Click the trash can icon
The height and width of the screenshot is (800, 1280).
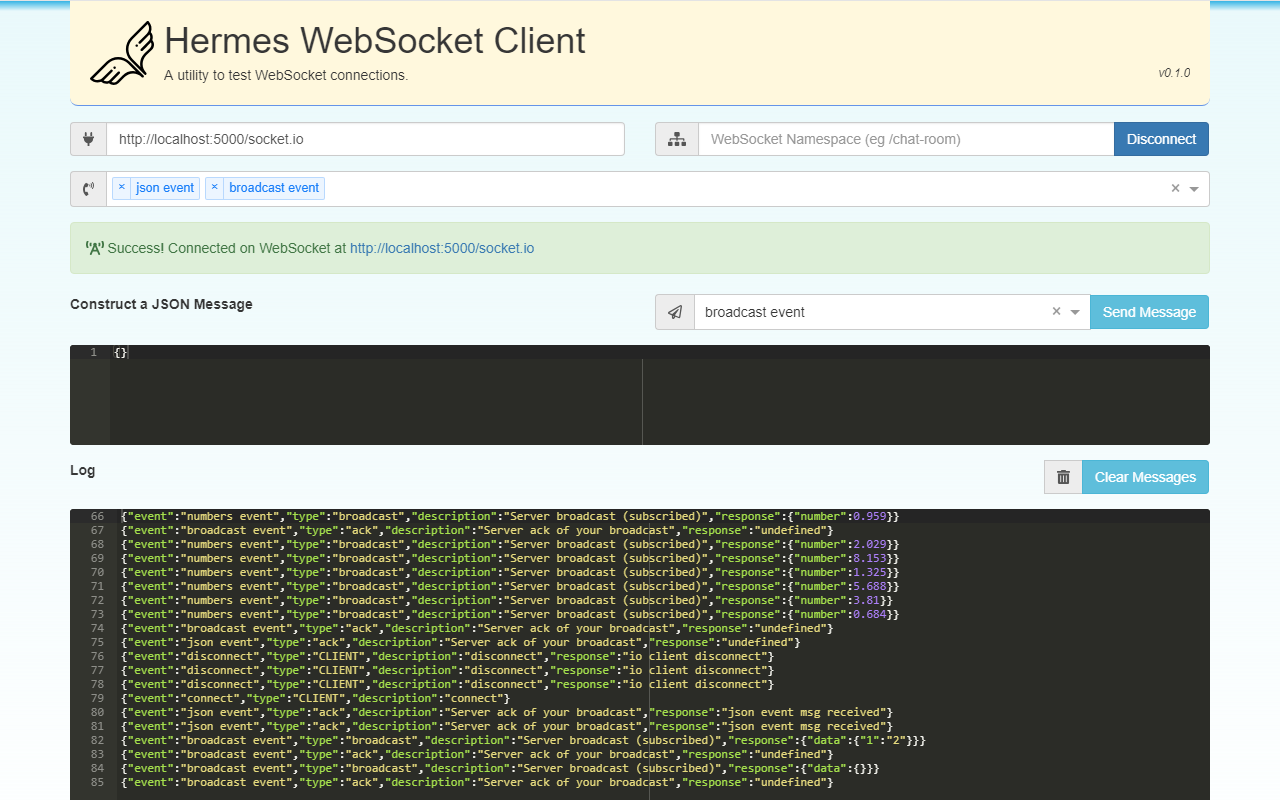click(x=1063, y=477)
